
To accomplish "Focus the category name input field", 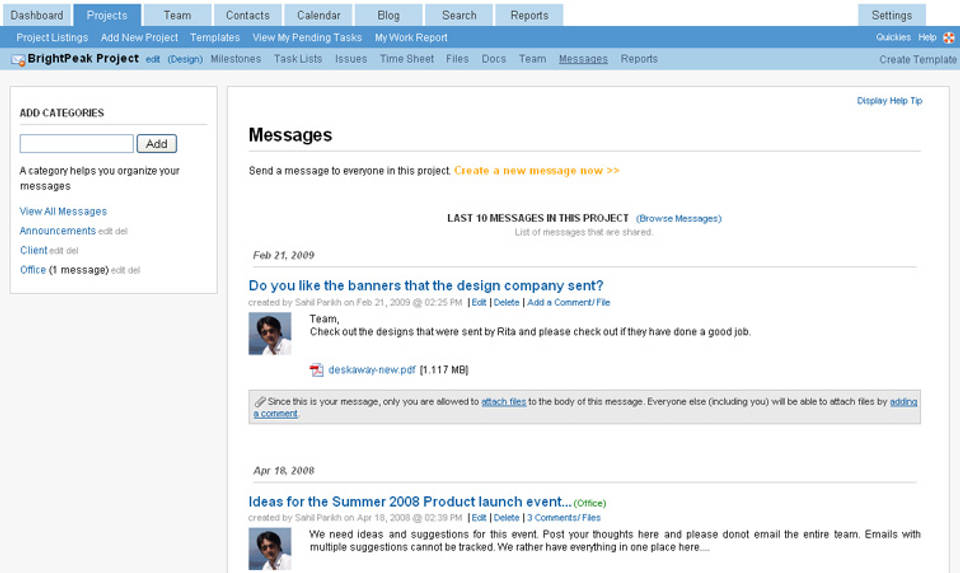I will (x=76, y=144).
